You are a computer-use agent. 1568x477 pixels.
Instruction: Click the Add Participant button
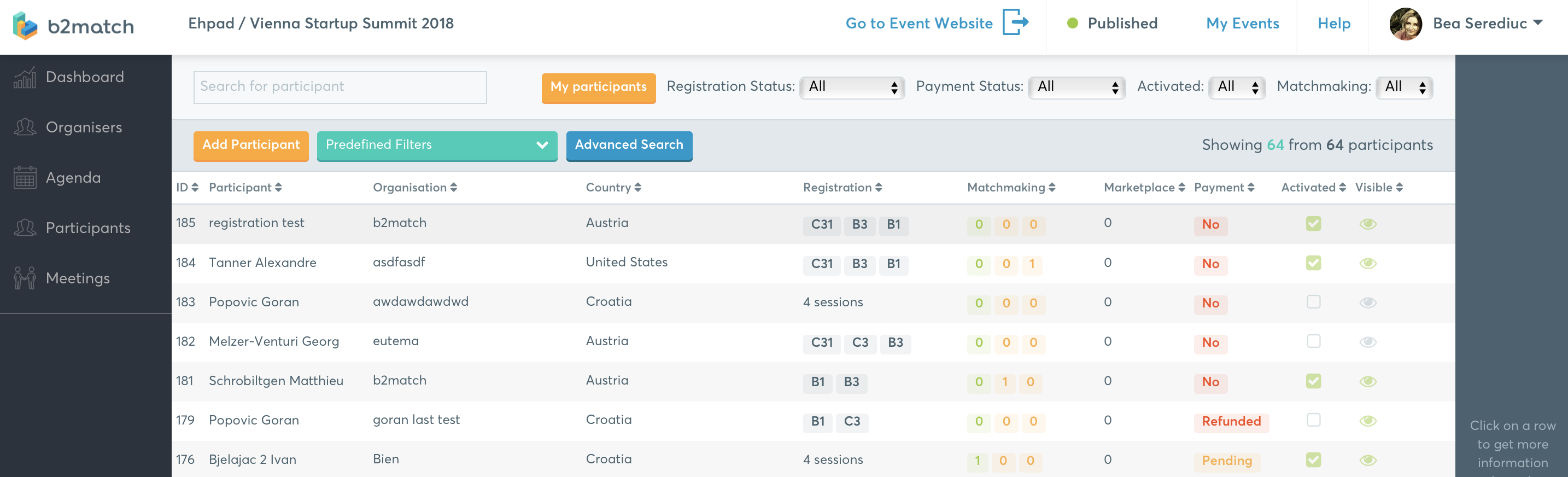(x=251, y=145)
